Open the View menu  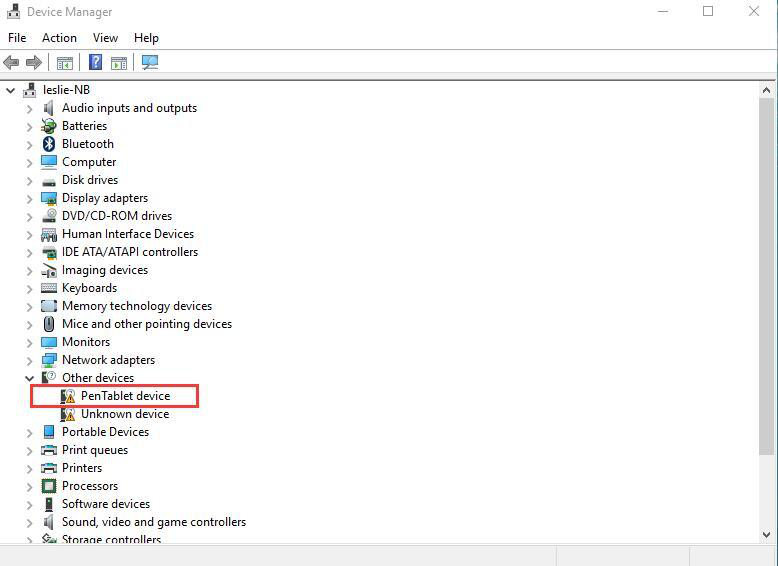point(105,38)
